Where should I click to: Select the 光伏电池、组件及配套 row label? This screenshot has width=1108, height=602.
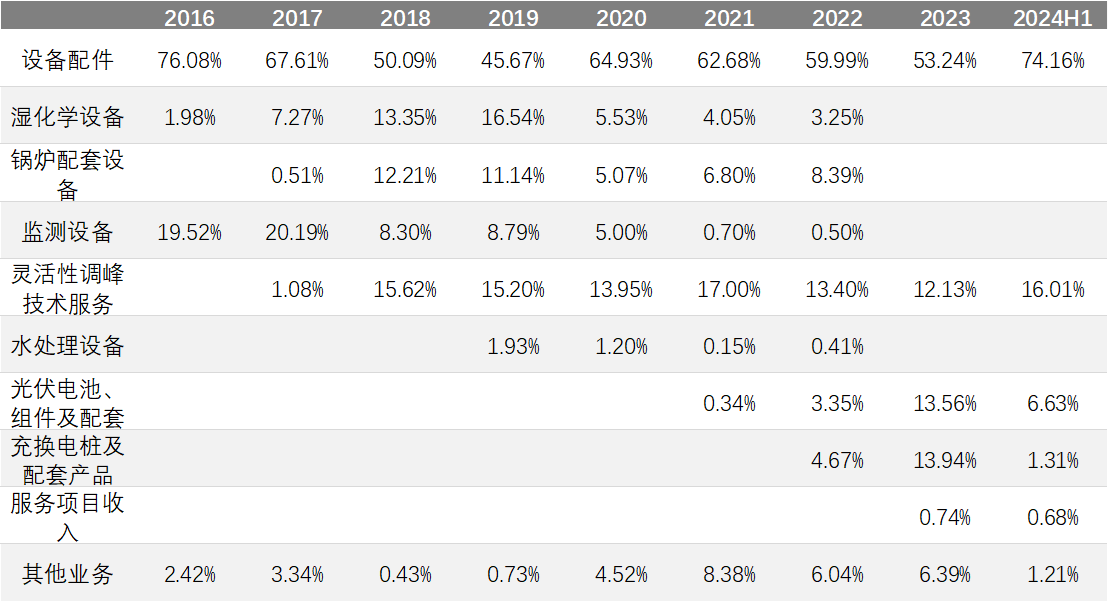pos(68,402)
